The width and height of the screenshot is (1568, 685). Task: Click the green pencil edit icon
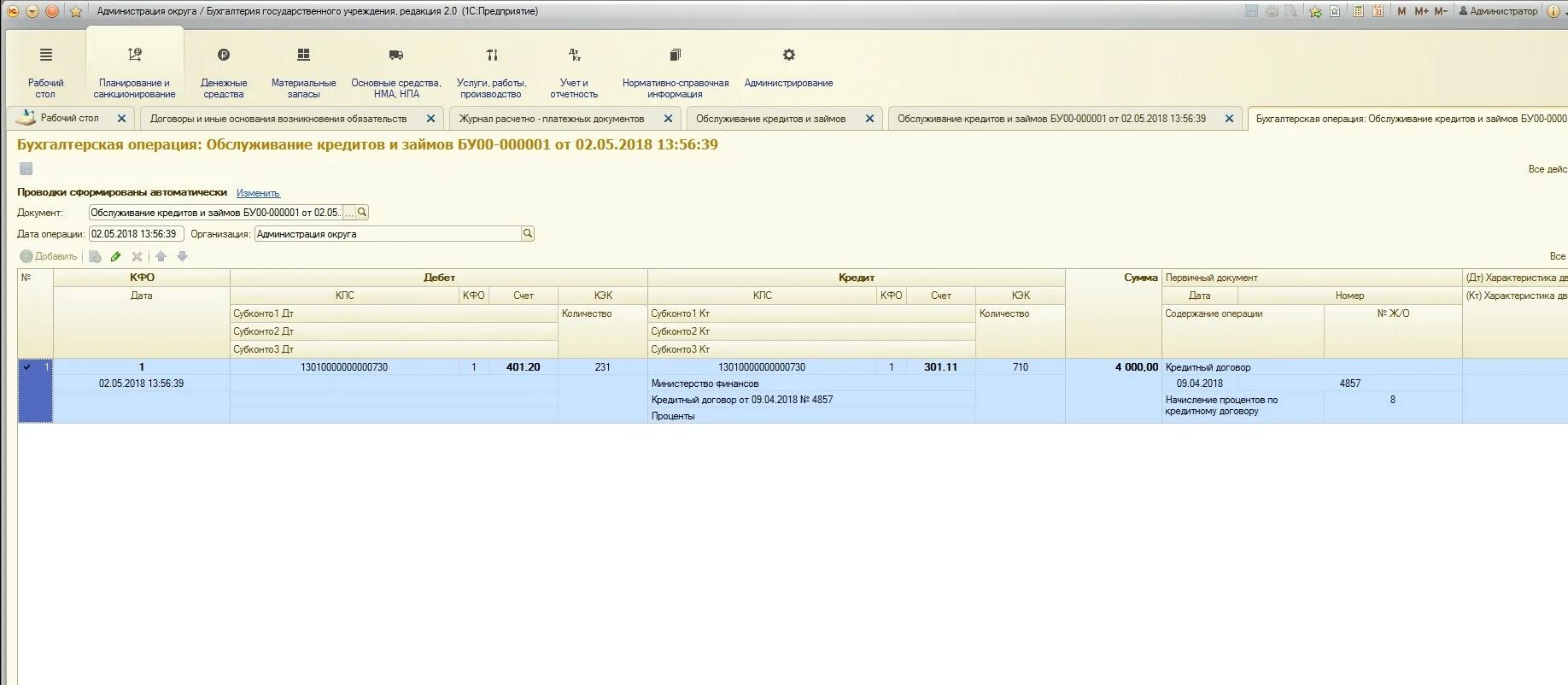coord(116,256)
